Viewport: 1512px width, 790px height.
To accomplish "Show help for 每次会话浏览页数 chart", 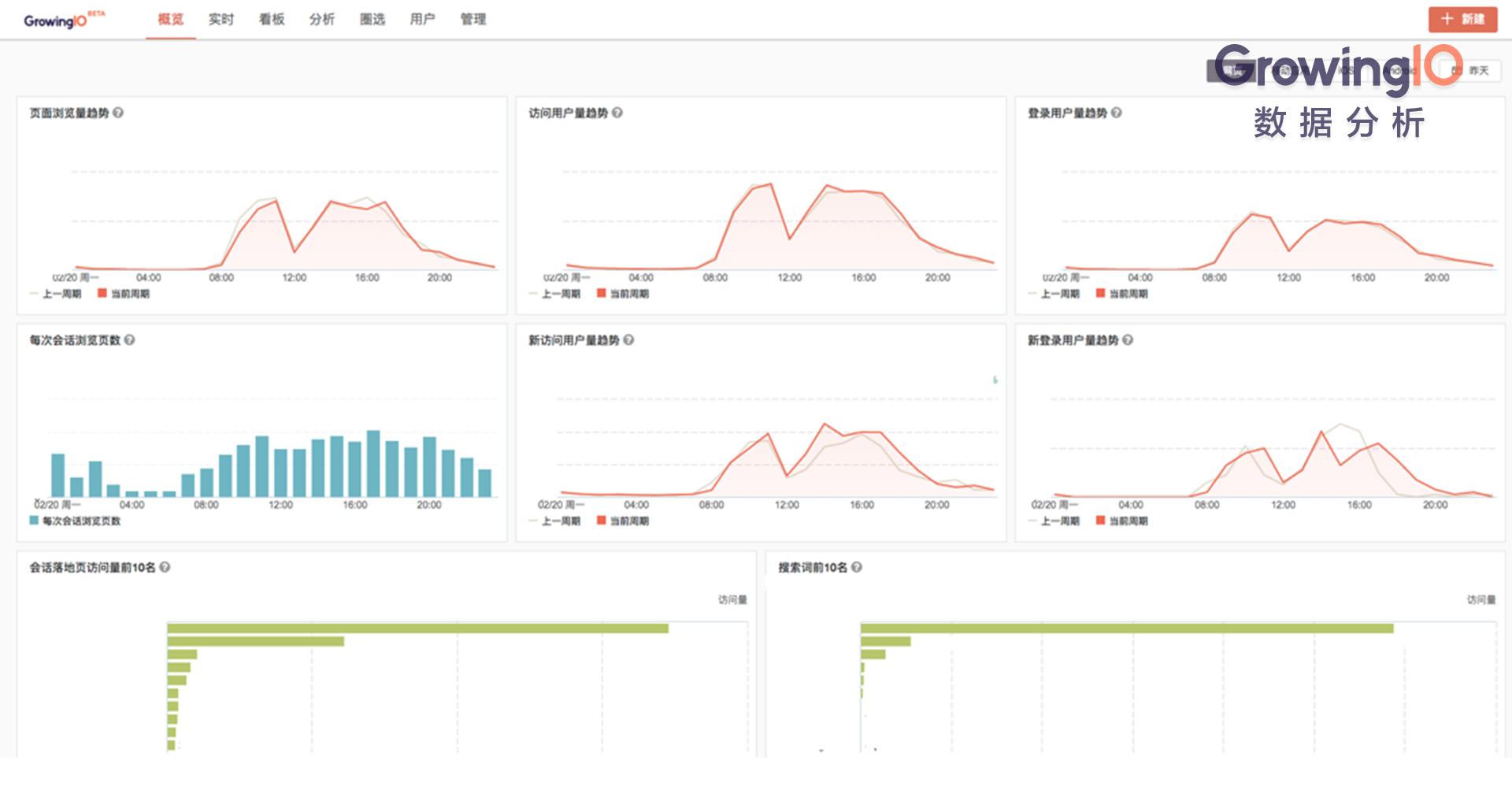I will click(x=130, y=339).
